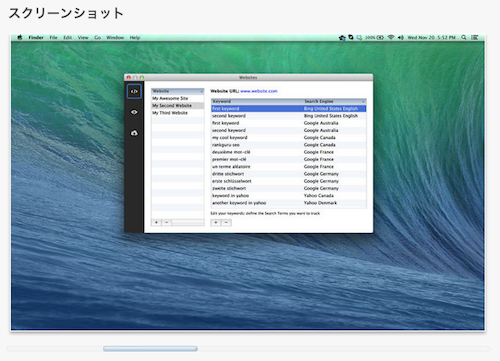Viewport: 500px width, 361px height.
Task: Open the www.website.com link
Action: 259,91
